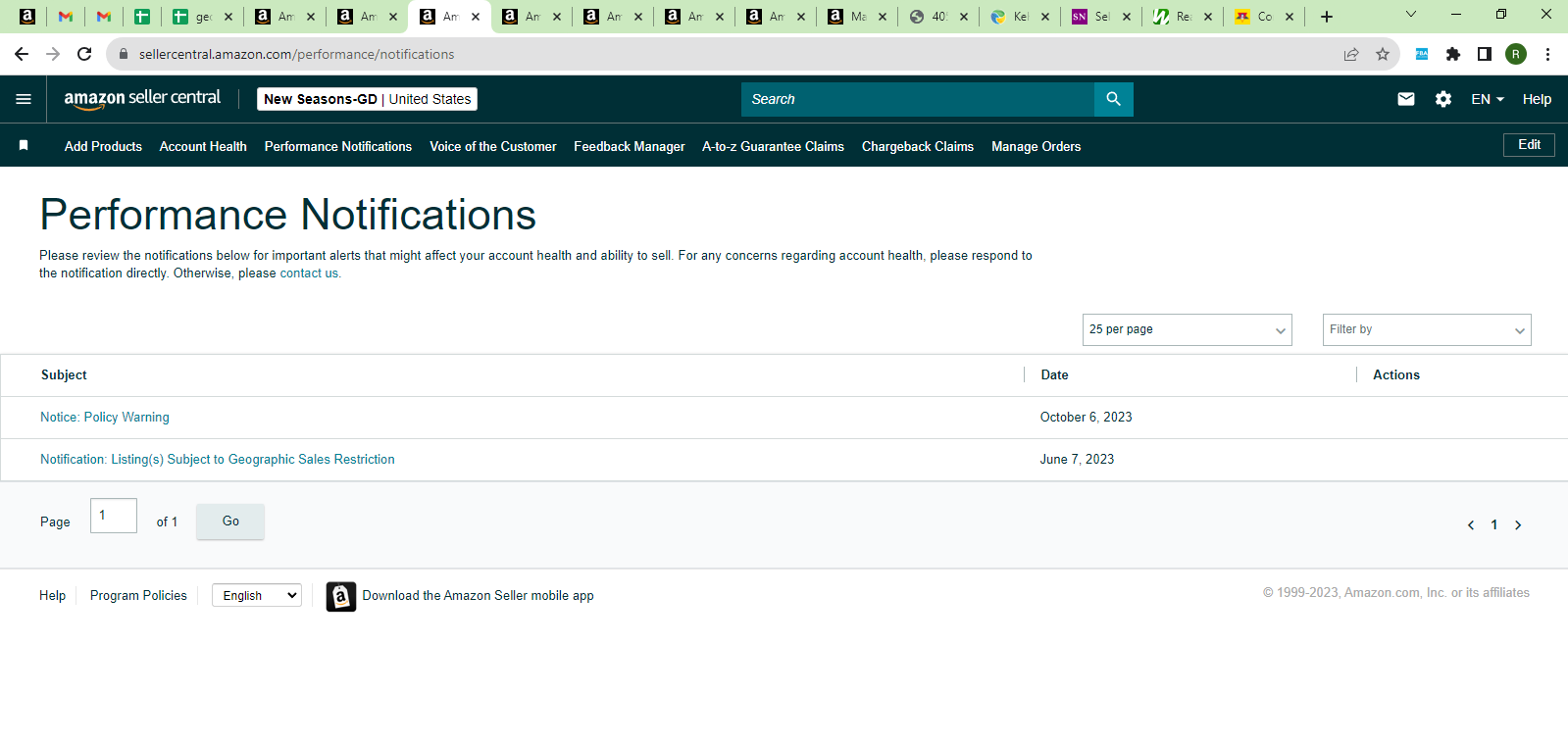Open Voice of the Customer
Viewport: 1568px width, 745px height.
(493, 146)
